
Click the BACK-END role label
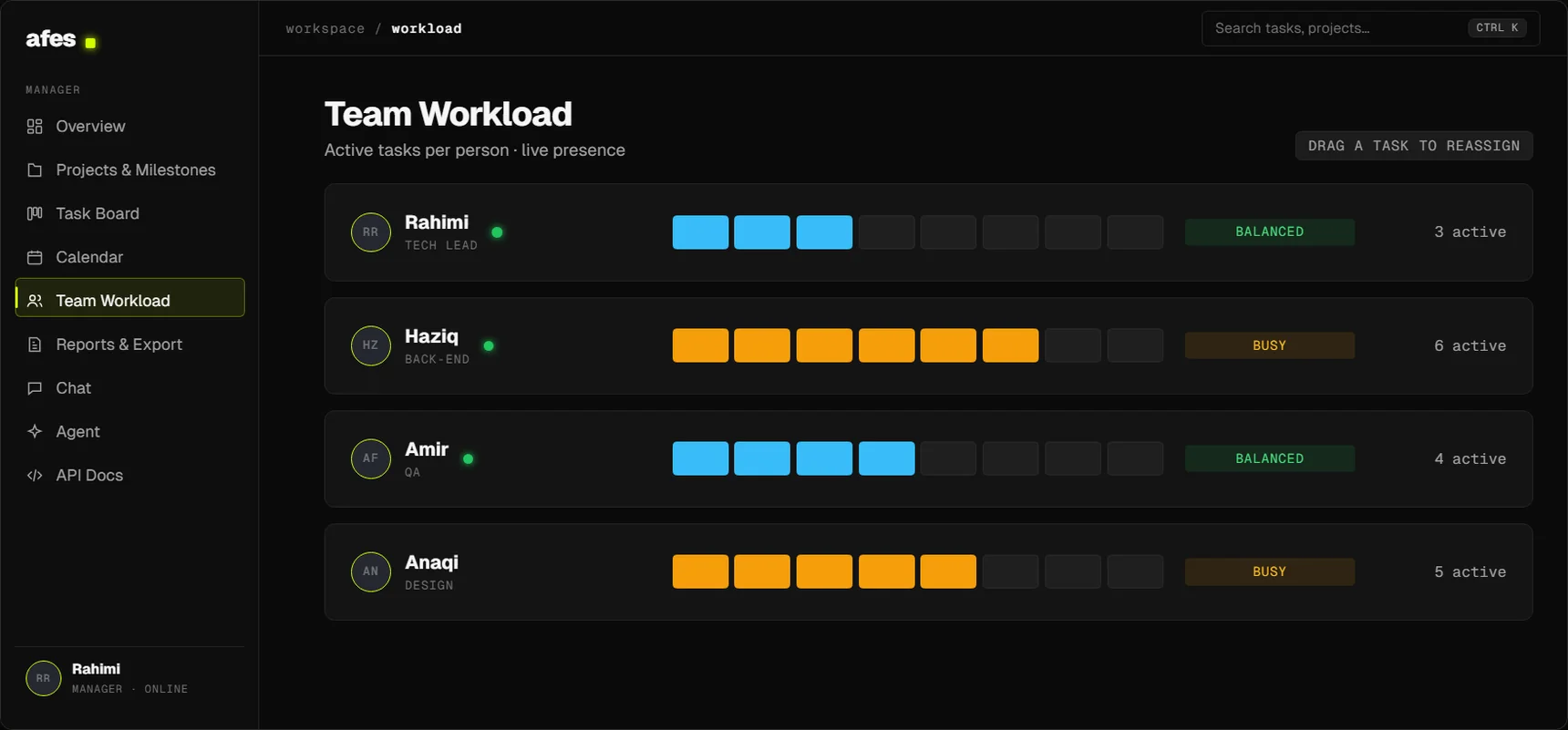(x=438, y=360)
